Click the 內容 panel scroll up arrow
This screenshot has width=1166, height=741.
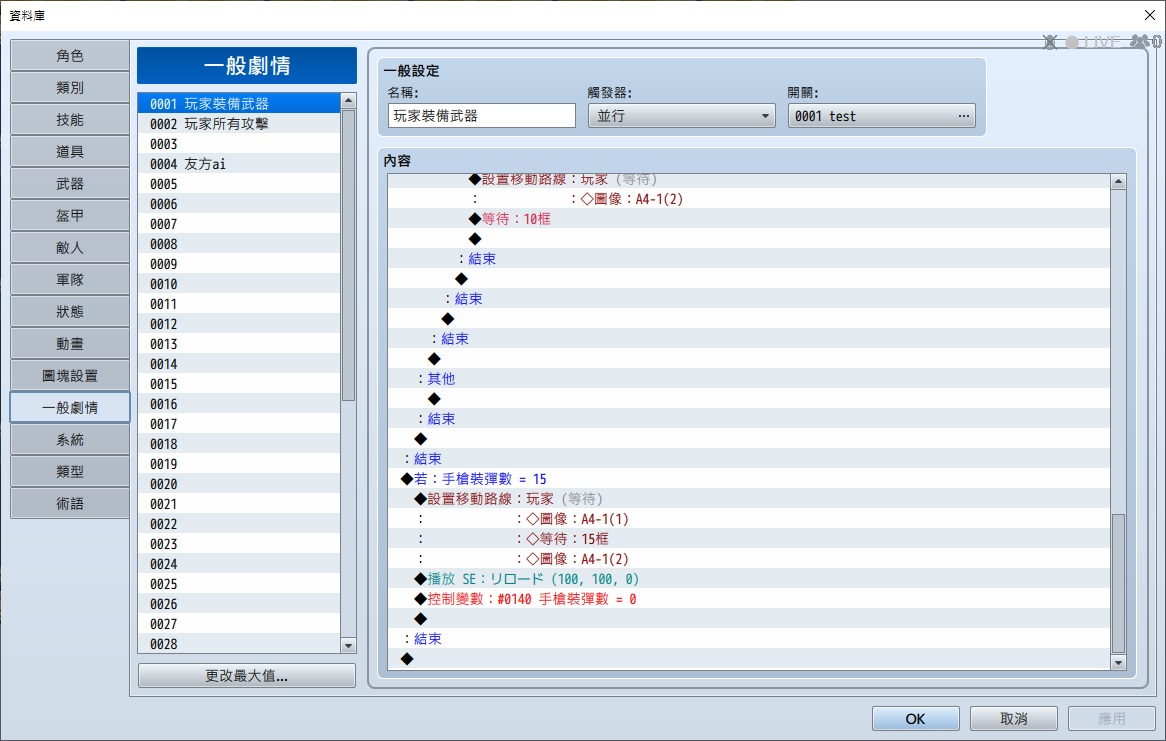coord(1118,182)
